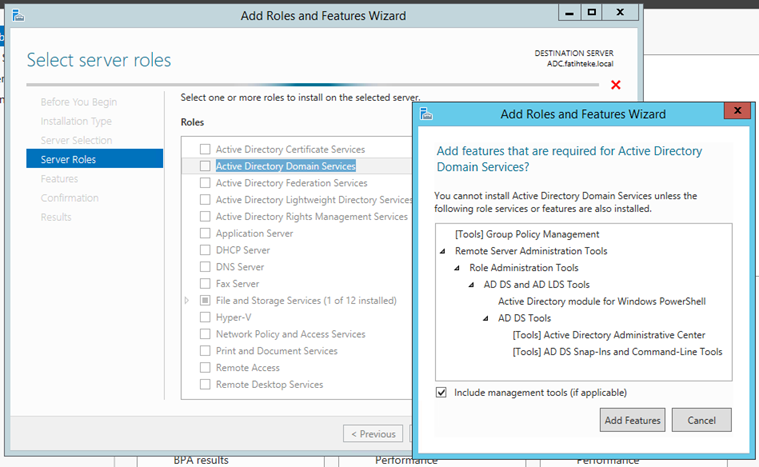The width and height of the screenshot is (759, 467).
Task: Go to Confirmation step
Action: [69, 198]
